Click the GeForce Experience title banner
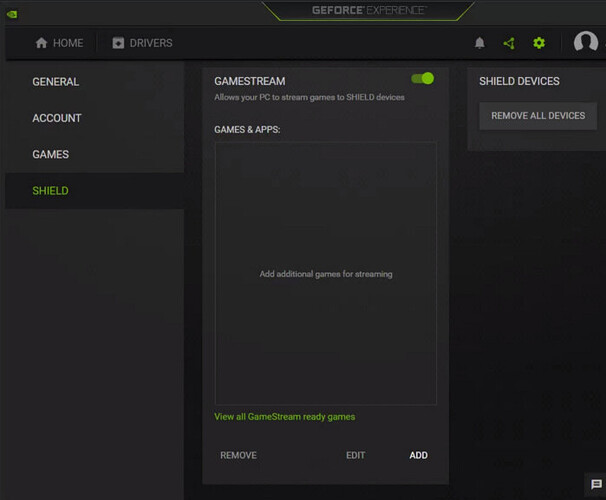Viewport: 606px width, 500px height. coord(371,10)
